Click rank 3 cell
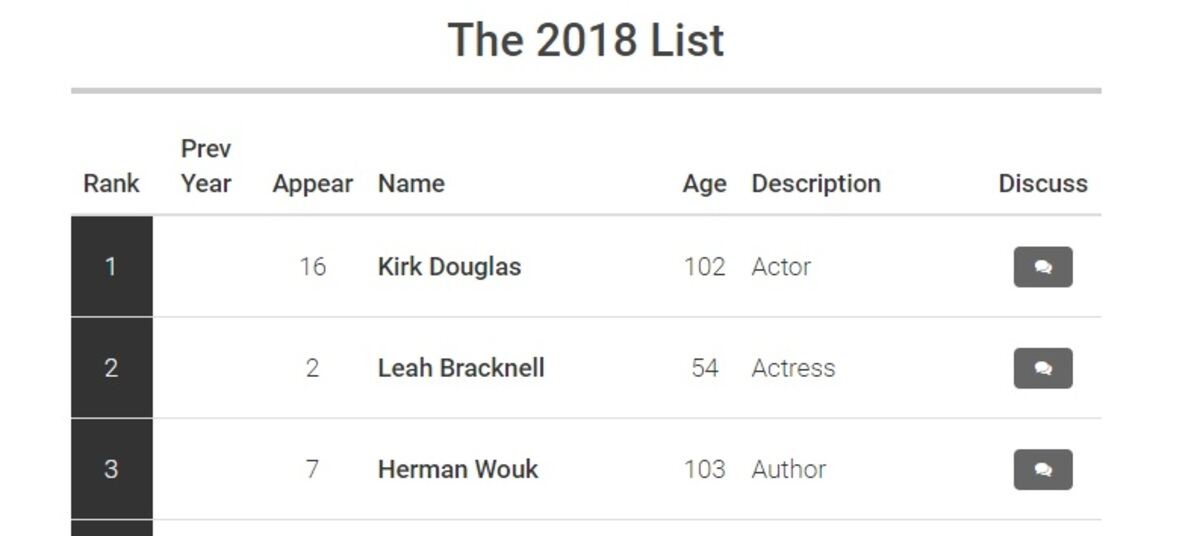1200x536 pixels. pyautogui.click(x=111, y=469)
